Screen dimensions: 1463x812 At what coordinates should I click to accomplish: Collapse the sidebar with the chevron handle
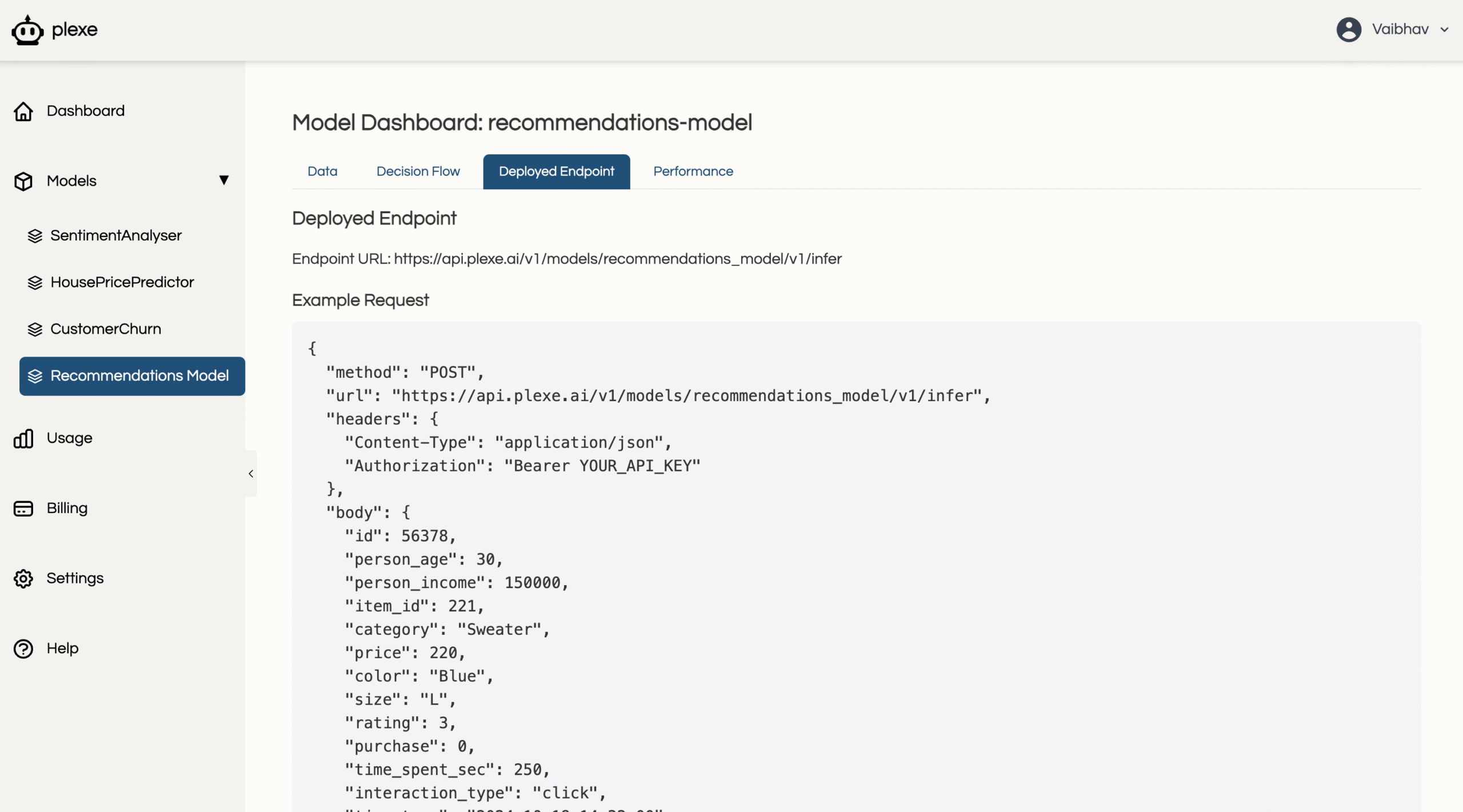click(251, 474)
